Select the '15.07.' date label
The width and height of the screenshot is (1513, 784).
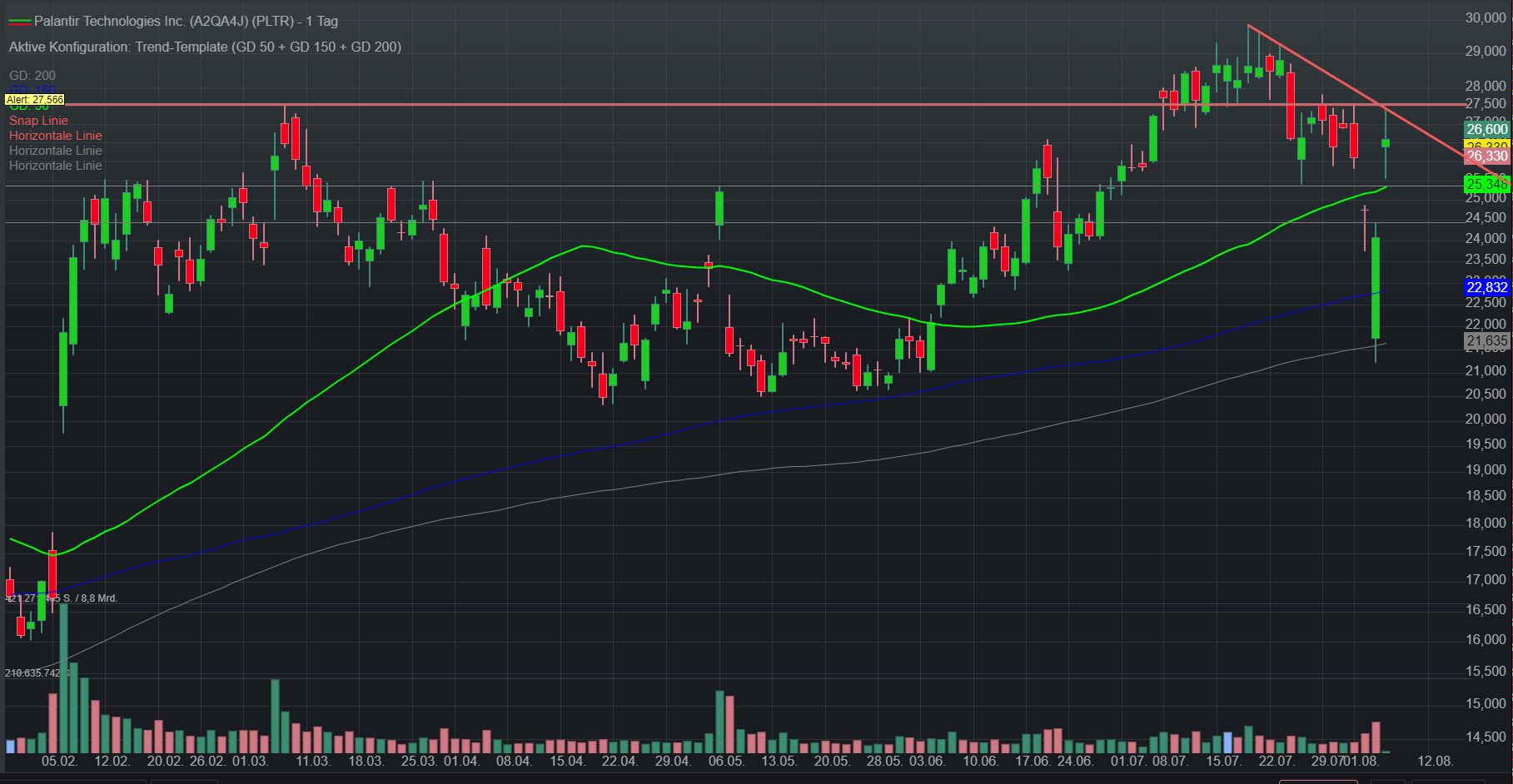[1223, 761]
